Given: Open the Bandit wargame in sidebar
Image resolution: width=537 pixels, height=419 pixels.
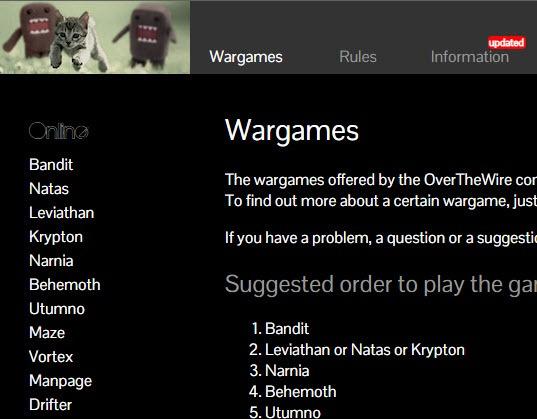Looking at the screenshot, I should tap(51, 165).
